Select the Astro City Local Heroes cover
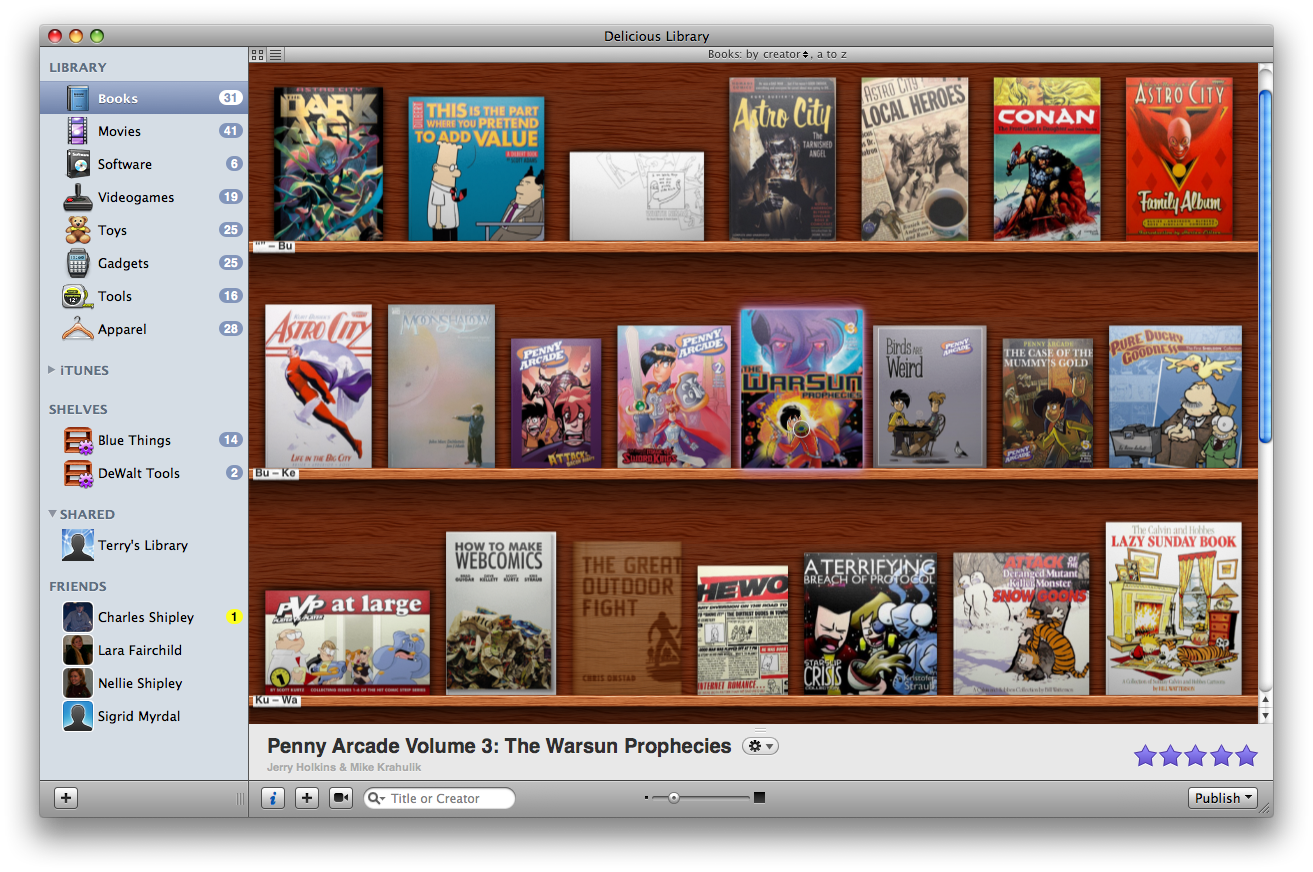The height and width of the screenshot is (872, 1313). point(915,160)
